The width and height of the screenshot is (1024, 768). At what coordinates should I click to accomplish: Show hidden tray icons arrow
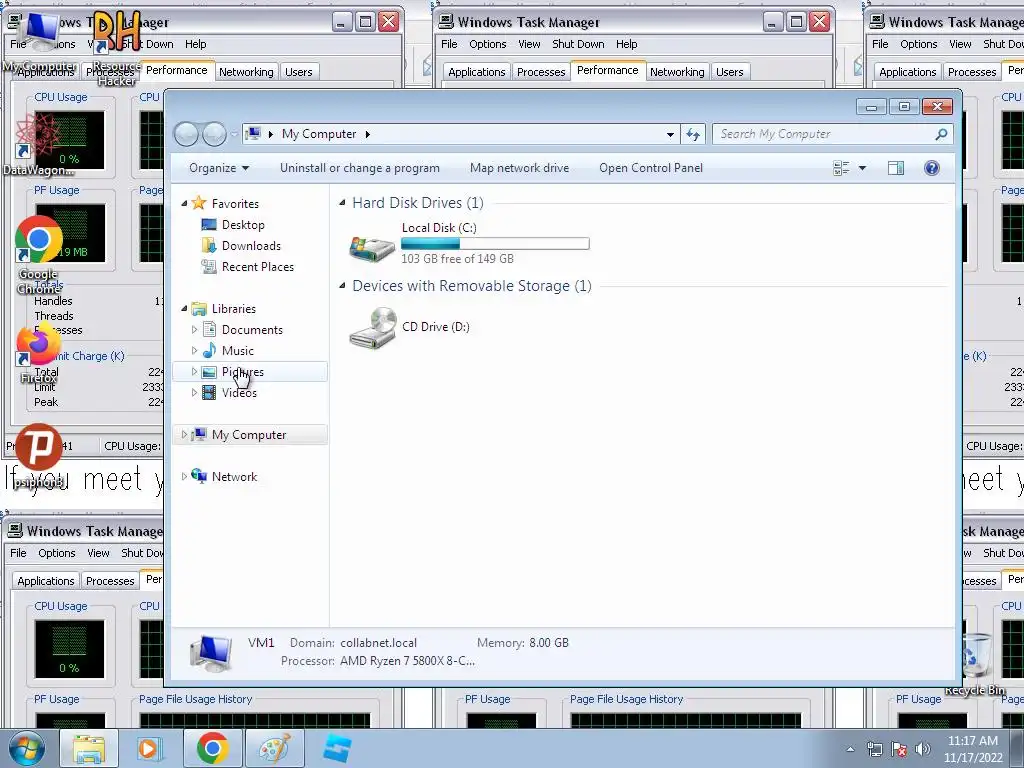[850, 749]
